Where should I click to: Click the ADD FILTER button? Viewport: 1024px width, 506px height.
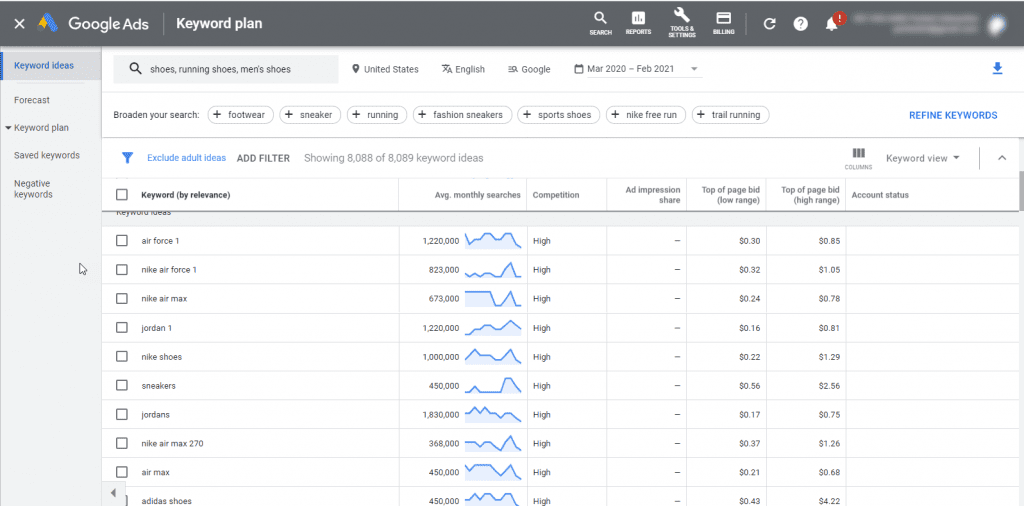click(263, 158)
